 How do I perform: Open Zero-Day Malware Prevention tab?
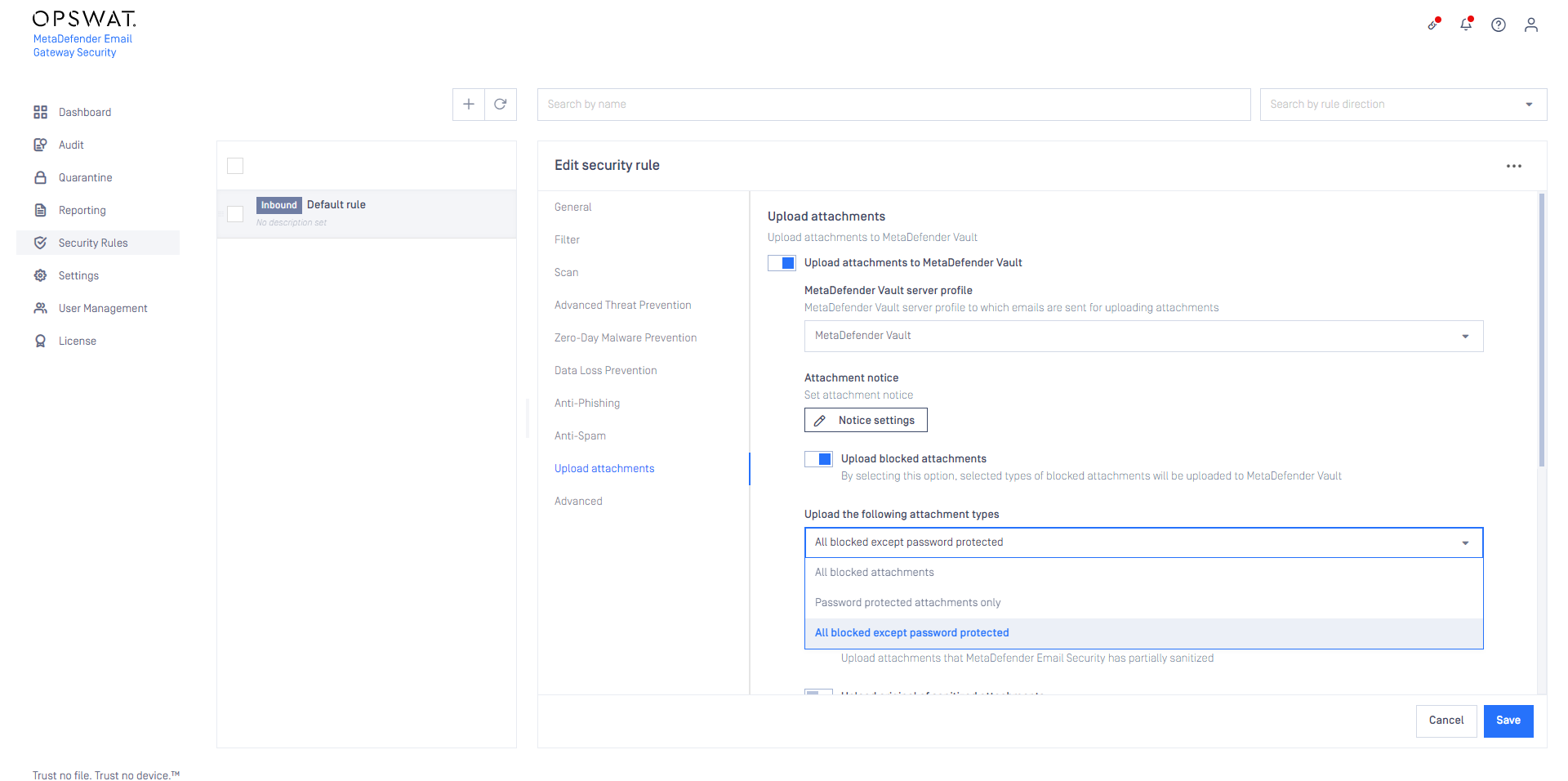tap(626, 337)
